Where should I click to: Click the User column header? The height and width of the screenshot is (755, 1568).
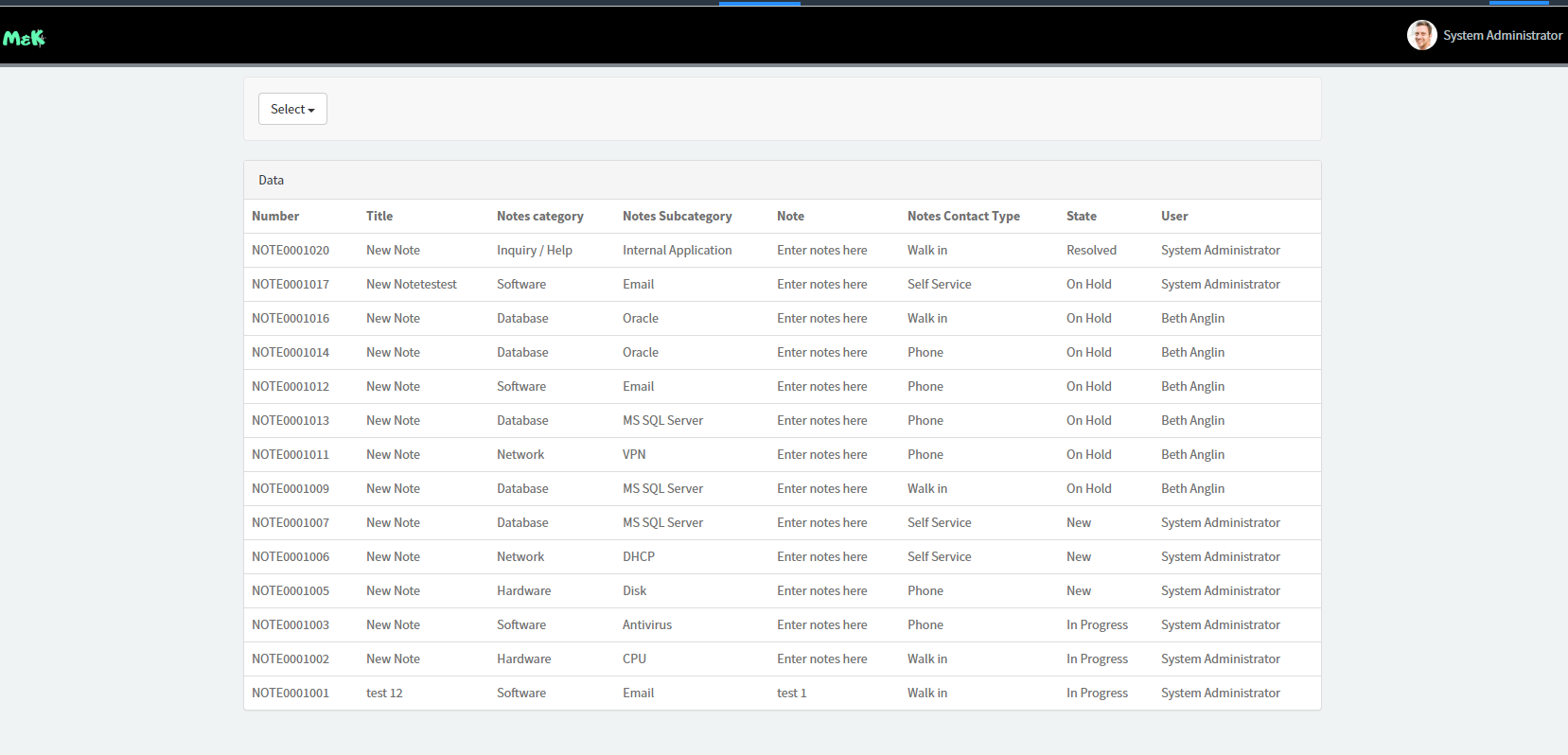[1174, 216]
